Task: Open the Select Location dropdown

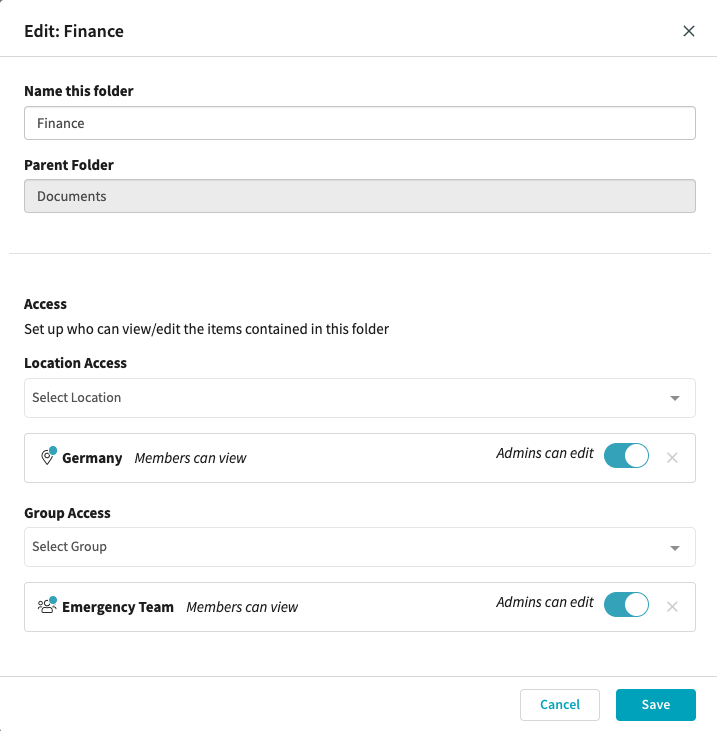Action: 360,398
